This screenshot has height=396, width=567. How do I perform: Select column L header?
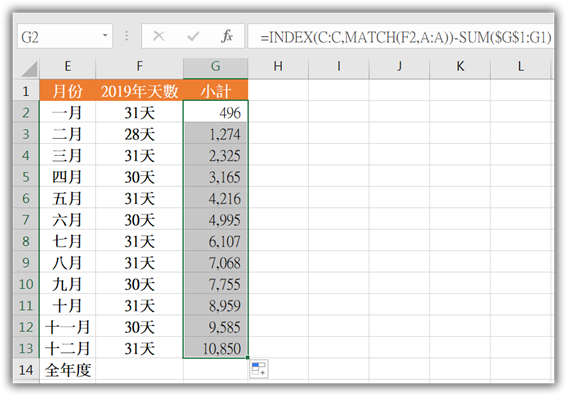[x=521, y=67]
